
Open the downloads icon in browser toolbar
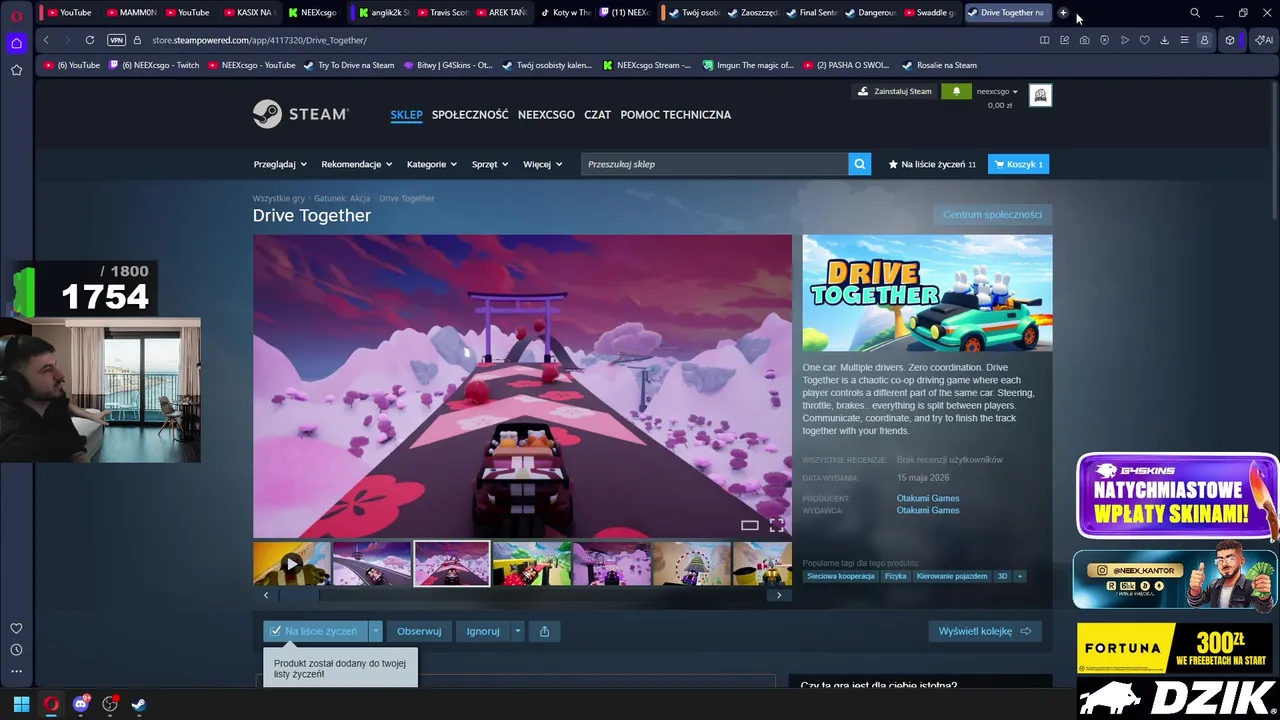[1165, 40]
